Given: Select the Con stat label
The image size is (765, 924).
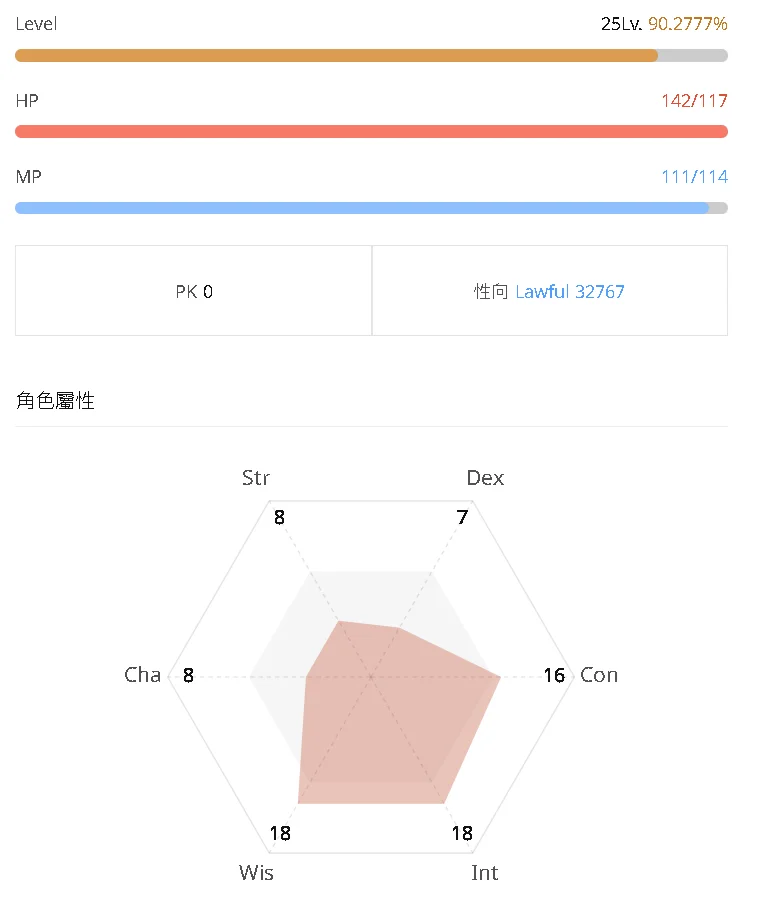Looking at the screenshot, I should (x=598, y=675).
